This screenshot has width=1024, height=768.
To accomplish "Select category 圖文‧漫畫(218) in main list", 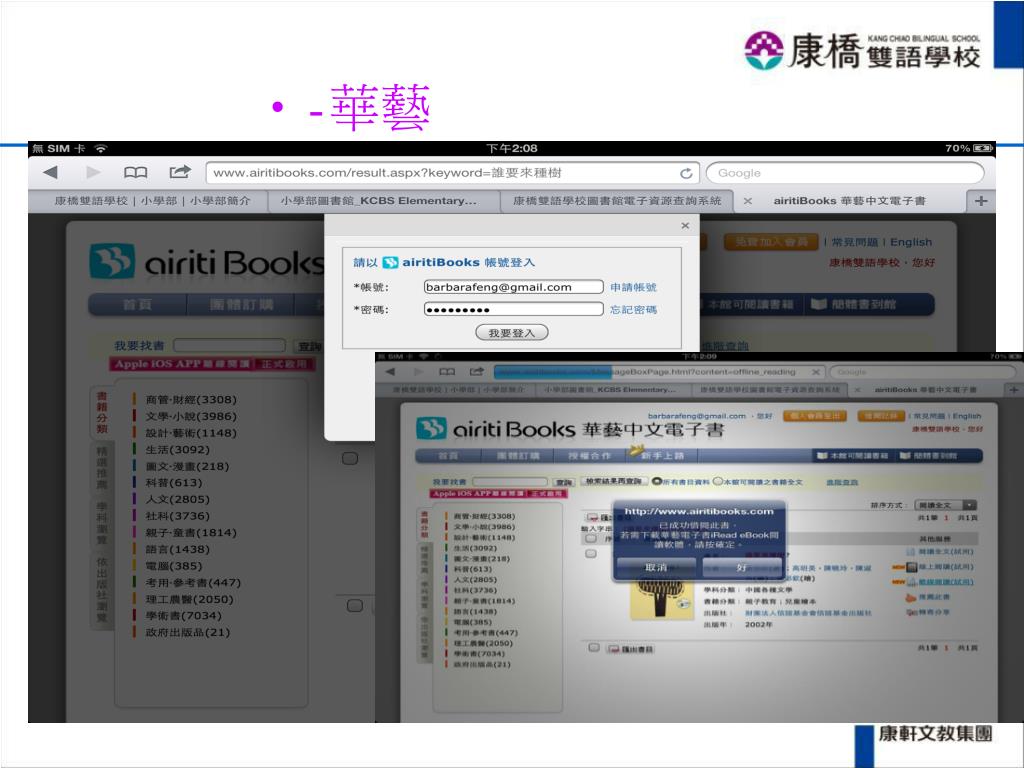I will [x=187, y=466].
